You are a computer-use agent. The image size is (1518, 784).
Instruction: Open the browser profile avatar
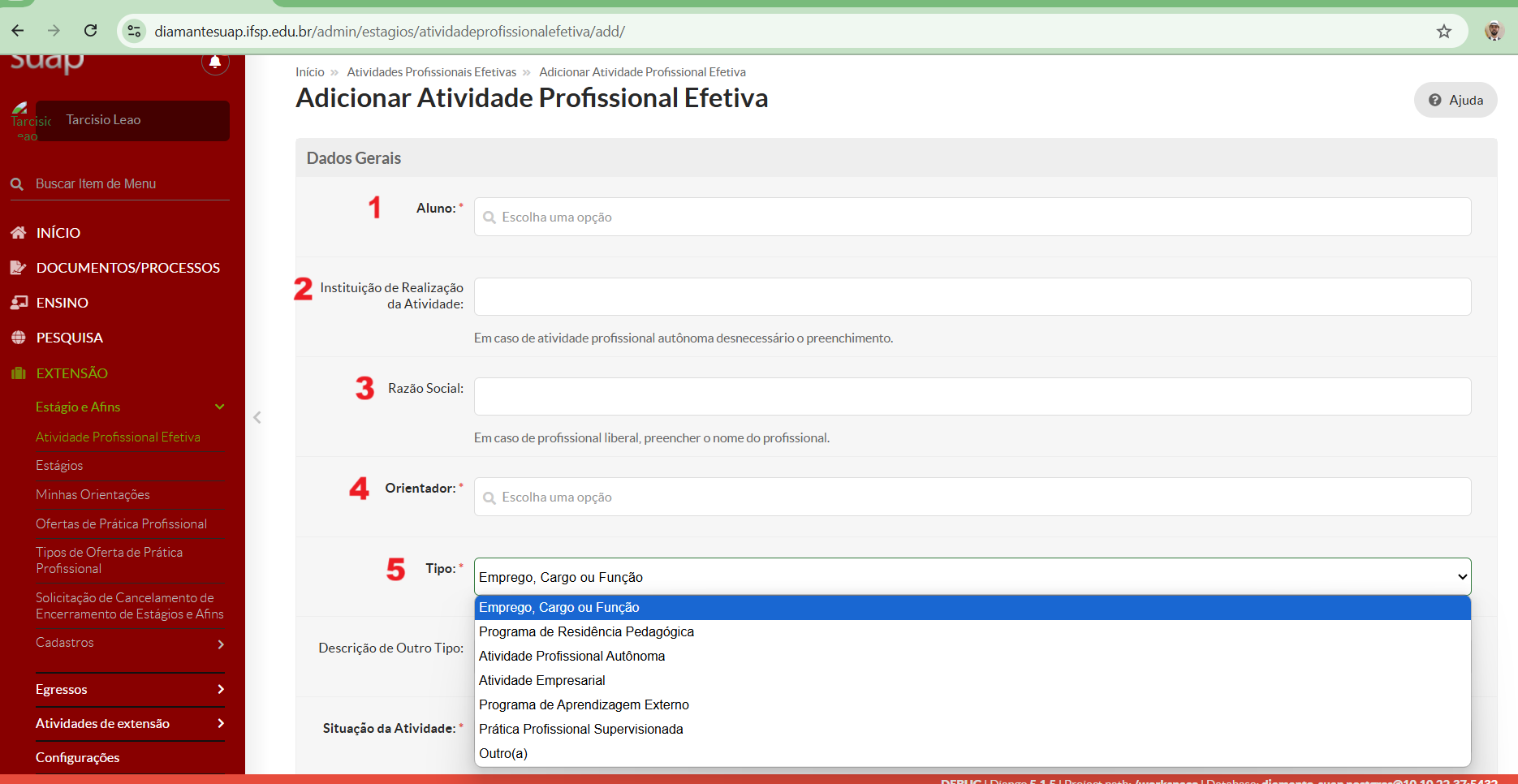(x=1494, y=32)
